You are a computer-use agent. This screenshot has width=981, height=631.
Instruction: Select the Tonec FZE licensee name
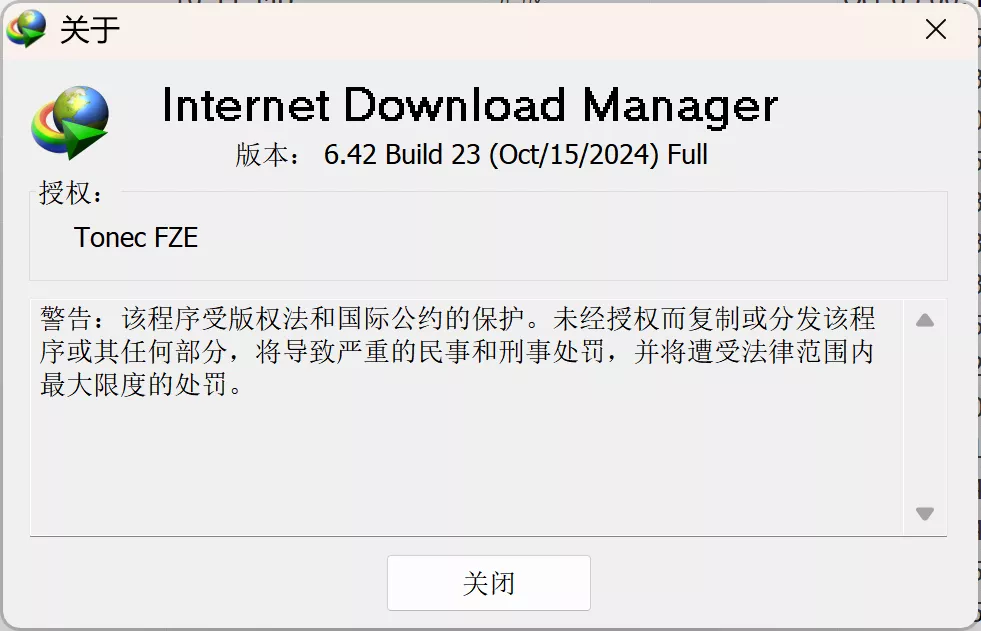click(x=137, y=237)
